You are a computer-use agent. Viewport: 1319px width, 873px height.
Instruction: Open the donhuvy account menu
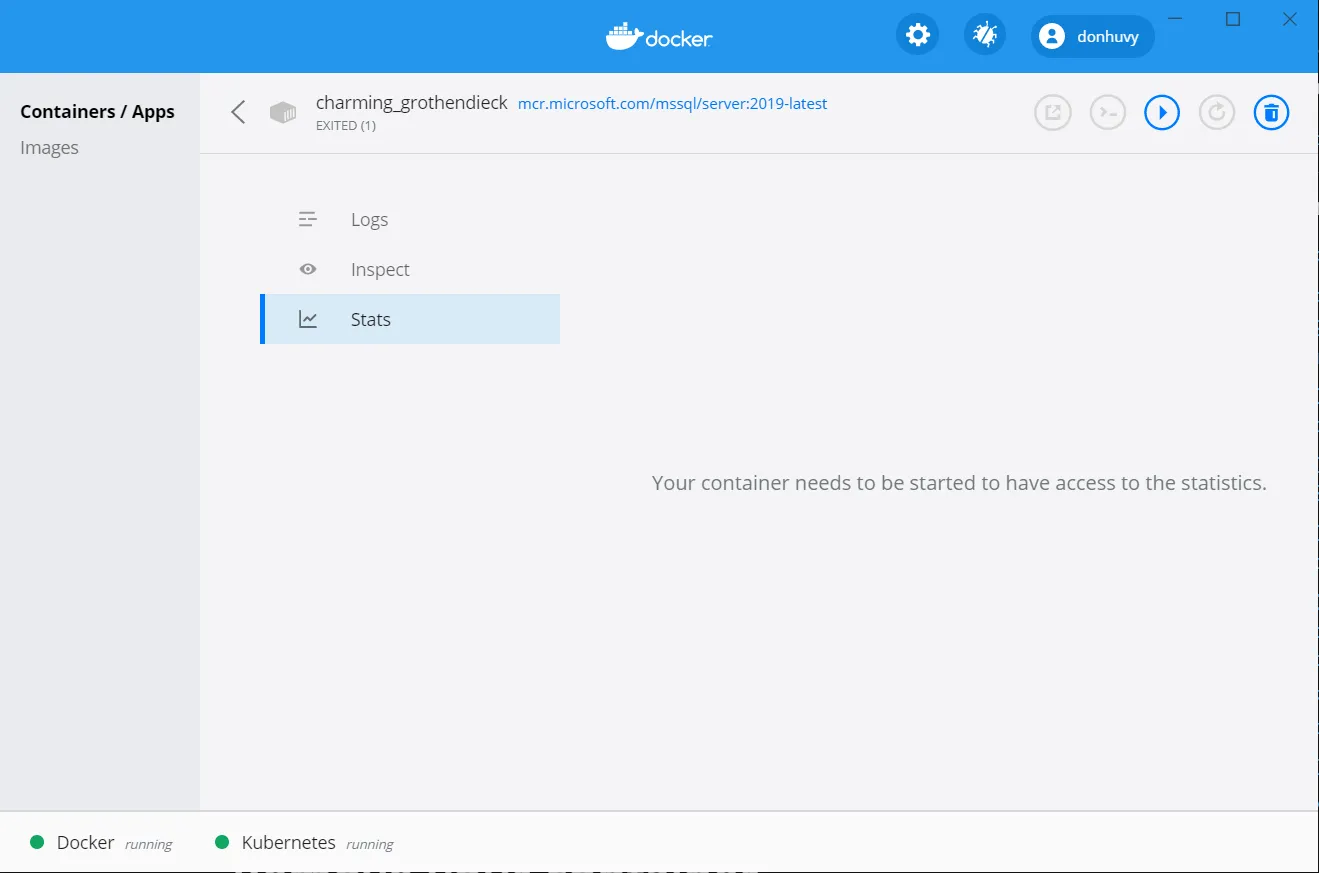tap(1093, 37)
